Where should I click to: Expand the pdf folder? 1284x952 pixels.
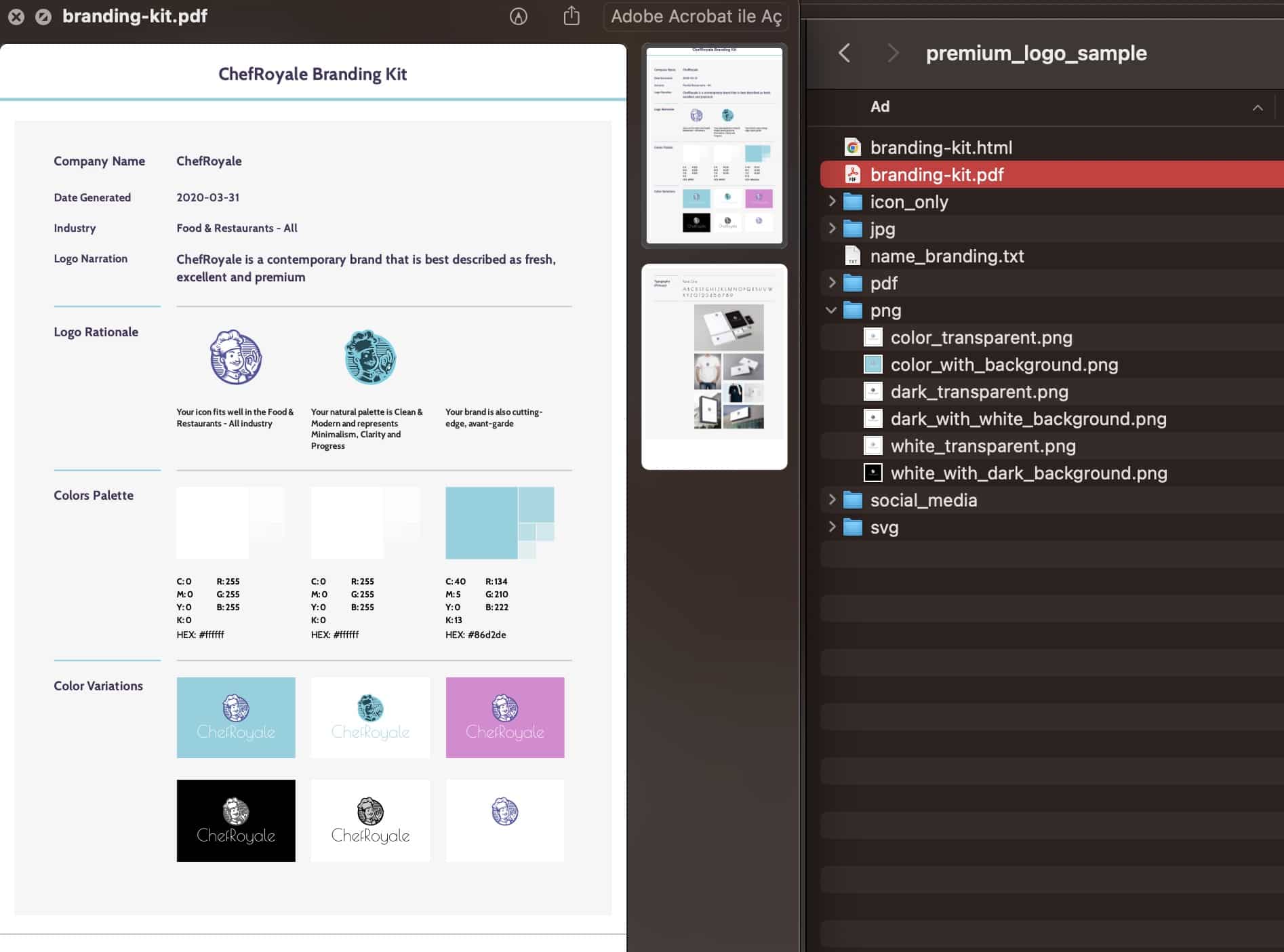pyautogui.click(x=832, y=283)
